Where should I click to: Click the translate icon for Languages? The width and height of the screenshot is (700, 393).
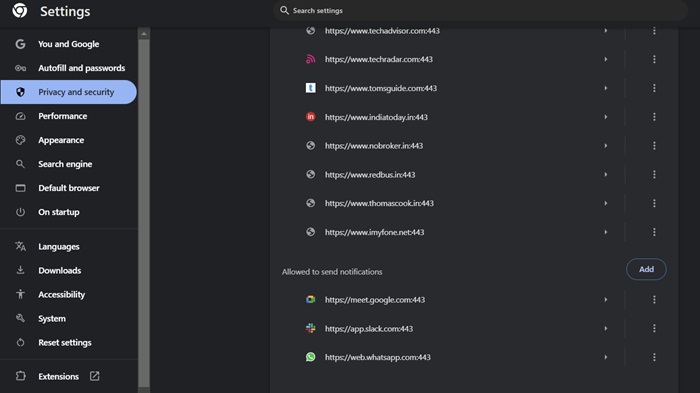(x=20, y=246)
